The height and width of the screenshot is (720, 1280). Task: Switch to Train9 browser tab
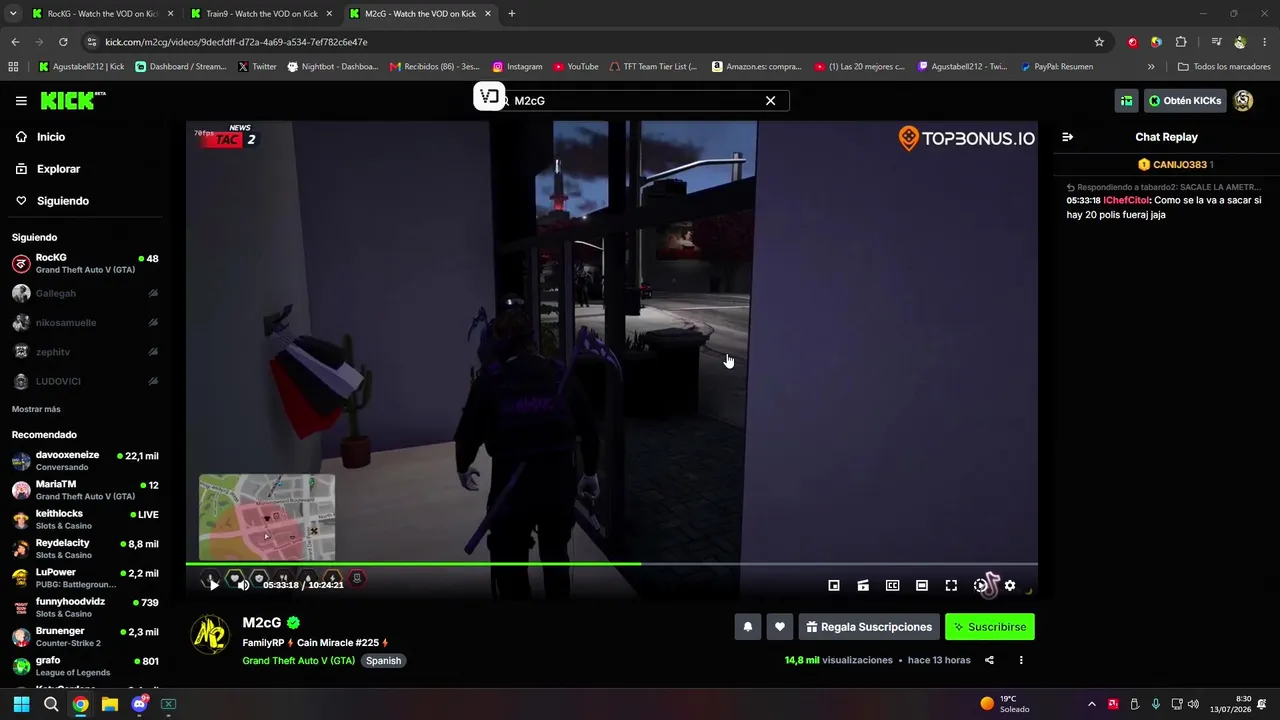(260, 14)
